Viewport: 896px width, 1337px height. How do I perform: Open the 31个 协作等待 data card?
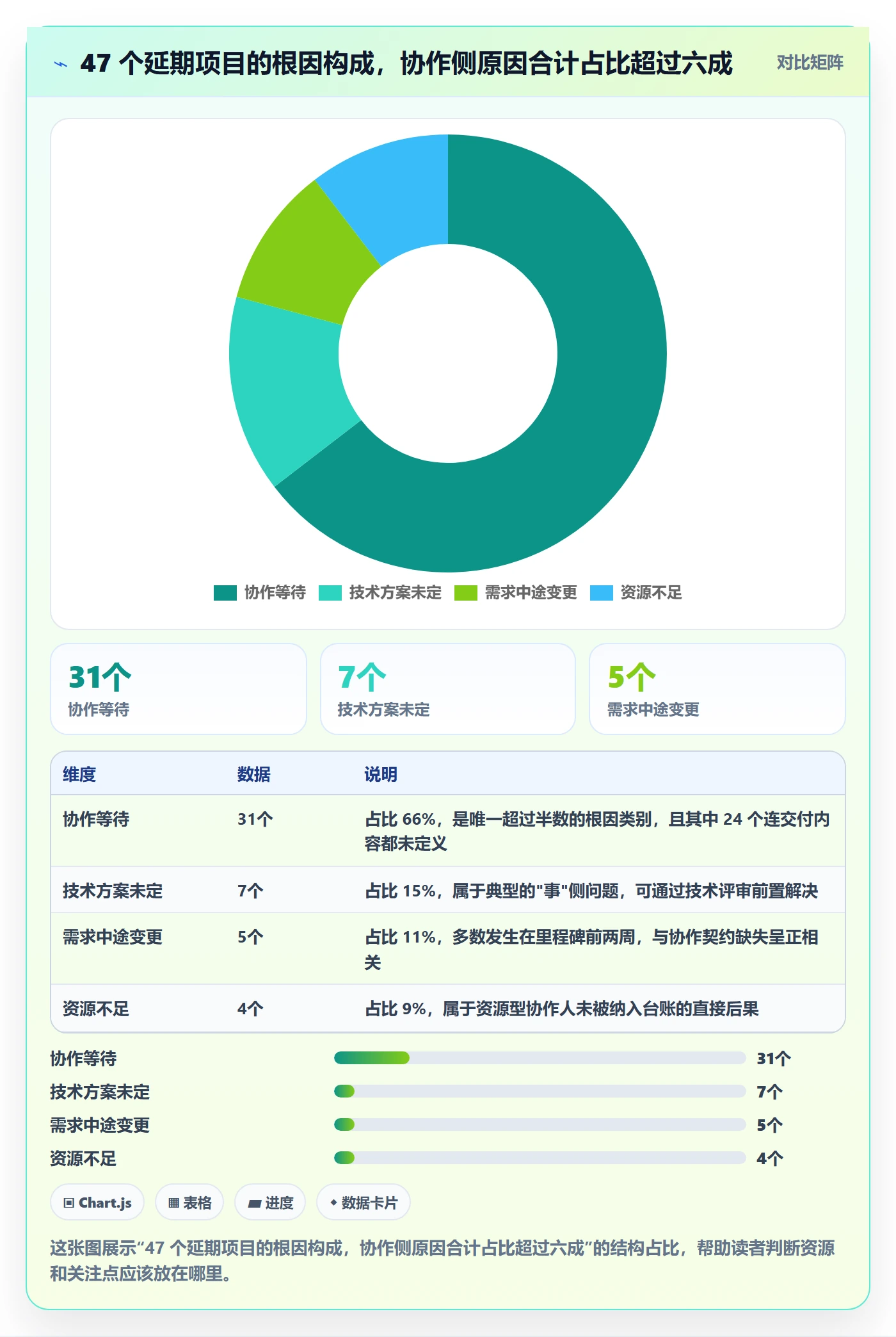click(179, 689)
